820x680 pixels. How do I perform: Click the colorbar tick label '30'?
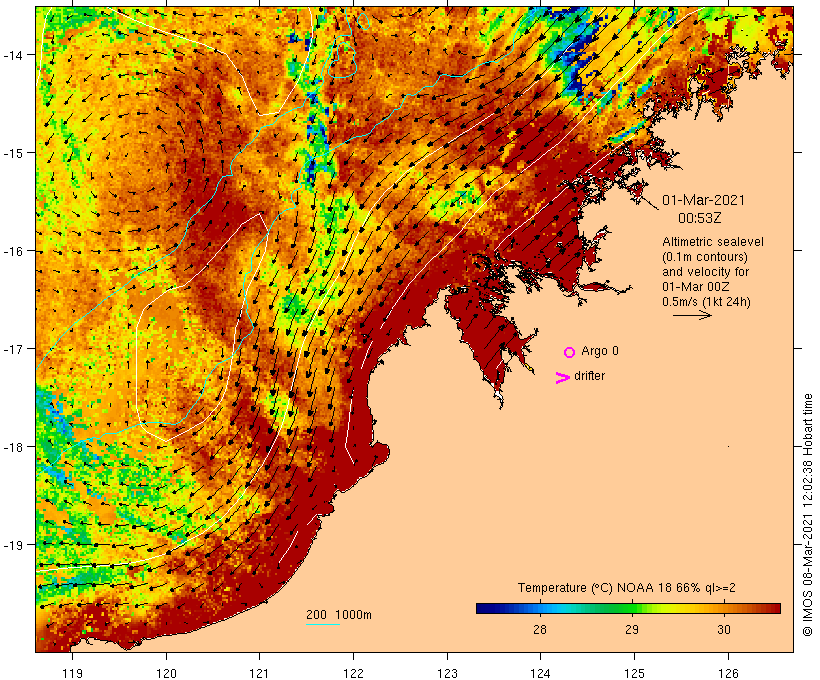(x=724, y=630)
